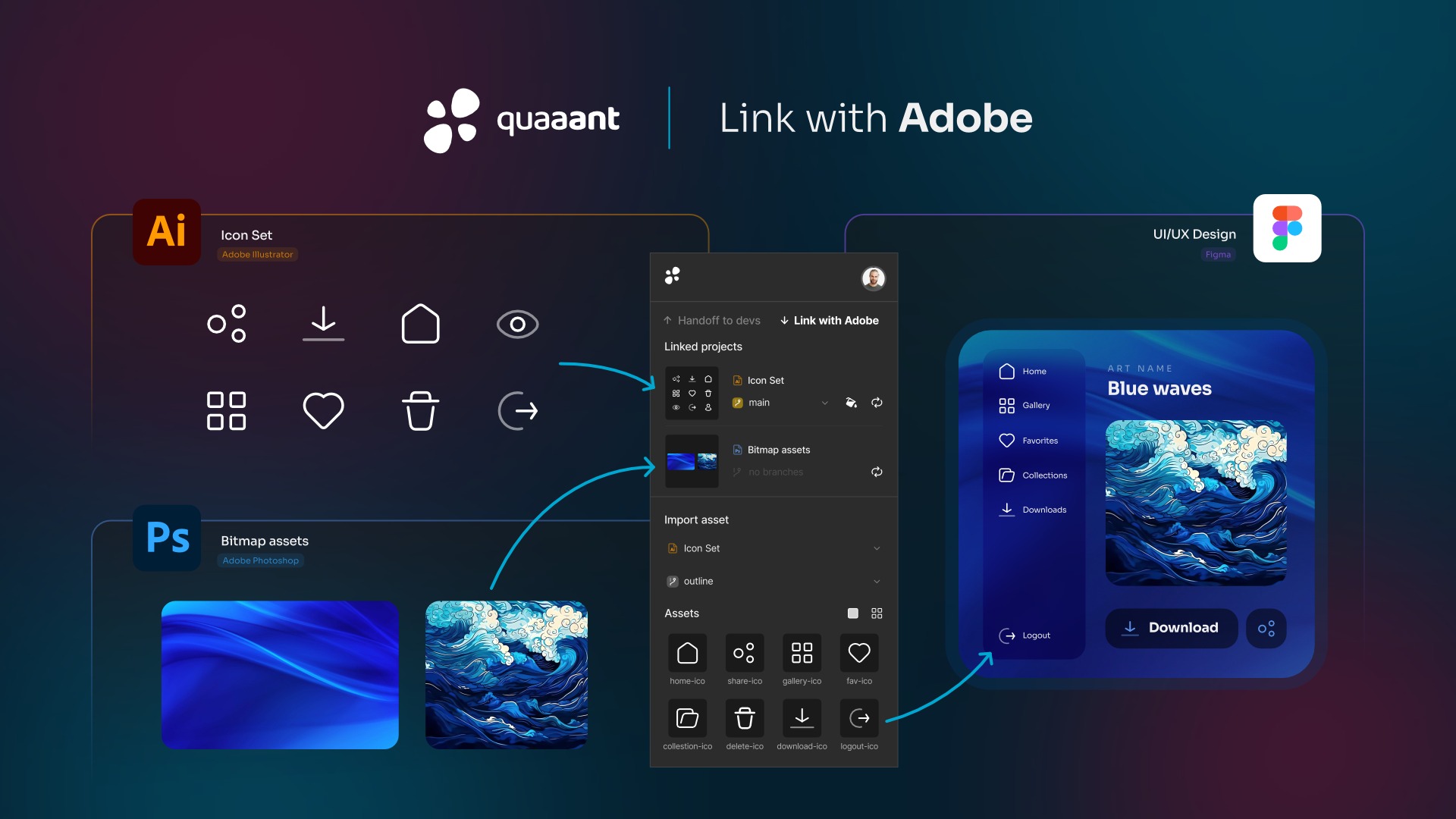Open the Link with Adobe tab
Screen dimensions: 1456x819
pyautogui.click(x=829, y=321)
